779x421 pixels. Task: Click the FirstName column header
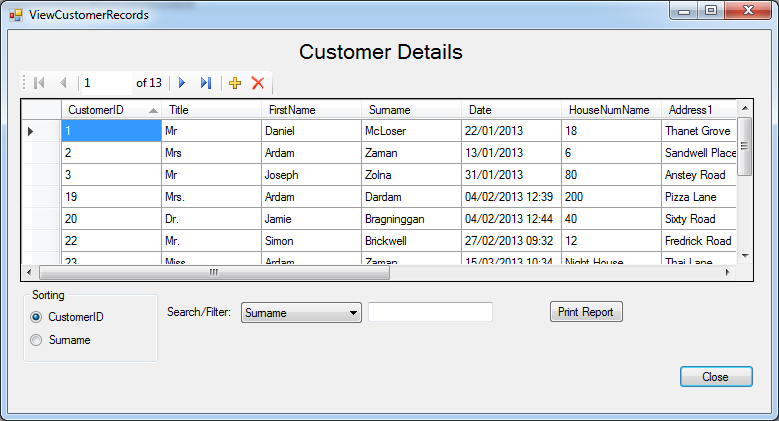[311, 110]
